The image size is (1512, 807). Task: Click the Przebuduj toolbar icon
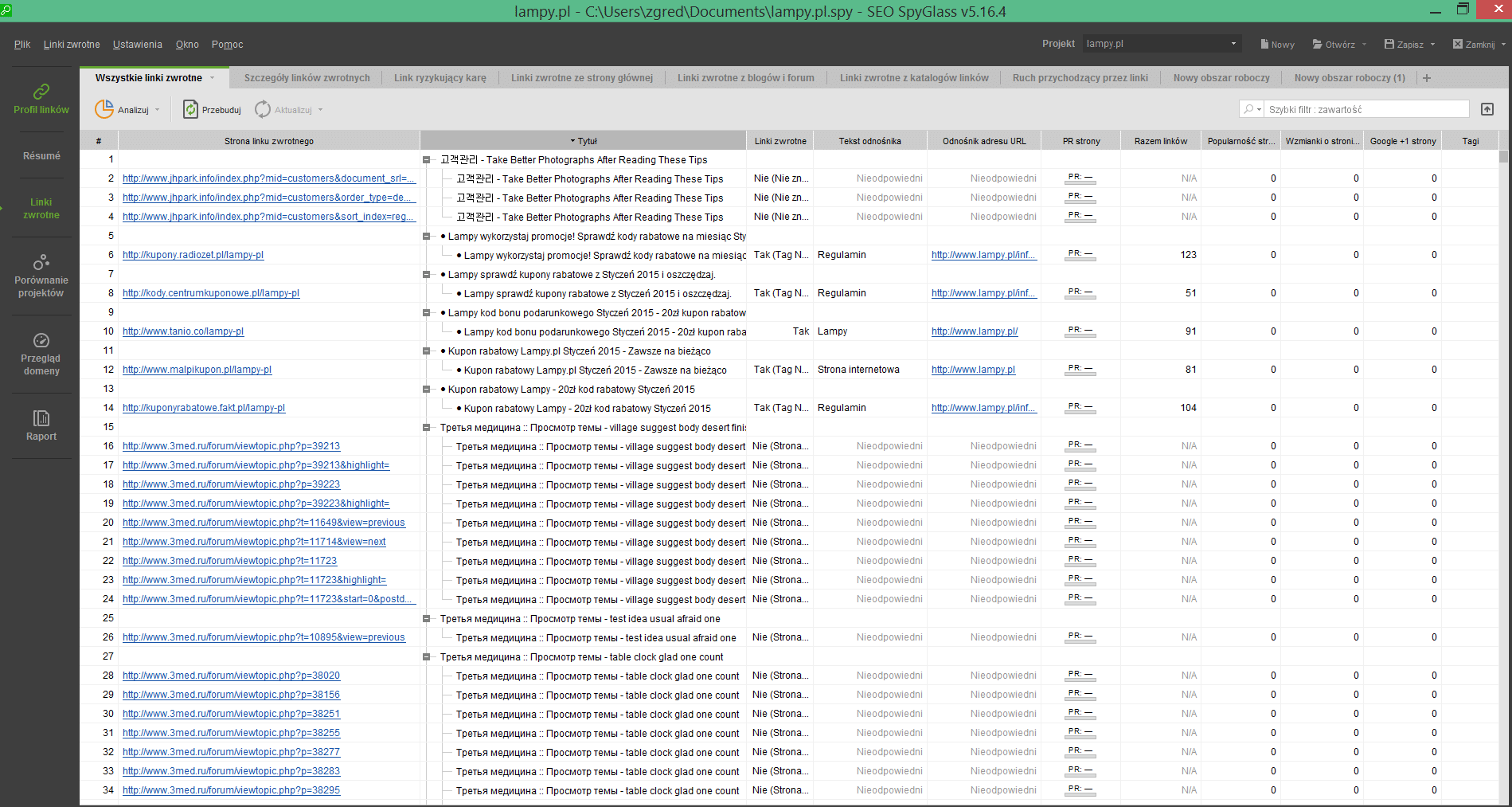(190, 109)
